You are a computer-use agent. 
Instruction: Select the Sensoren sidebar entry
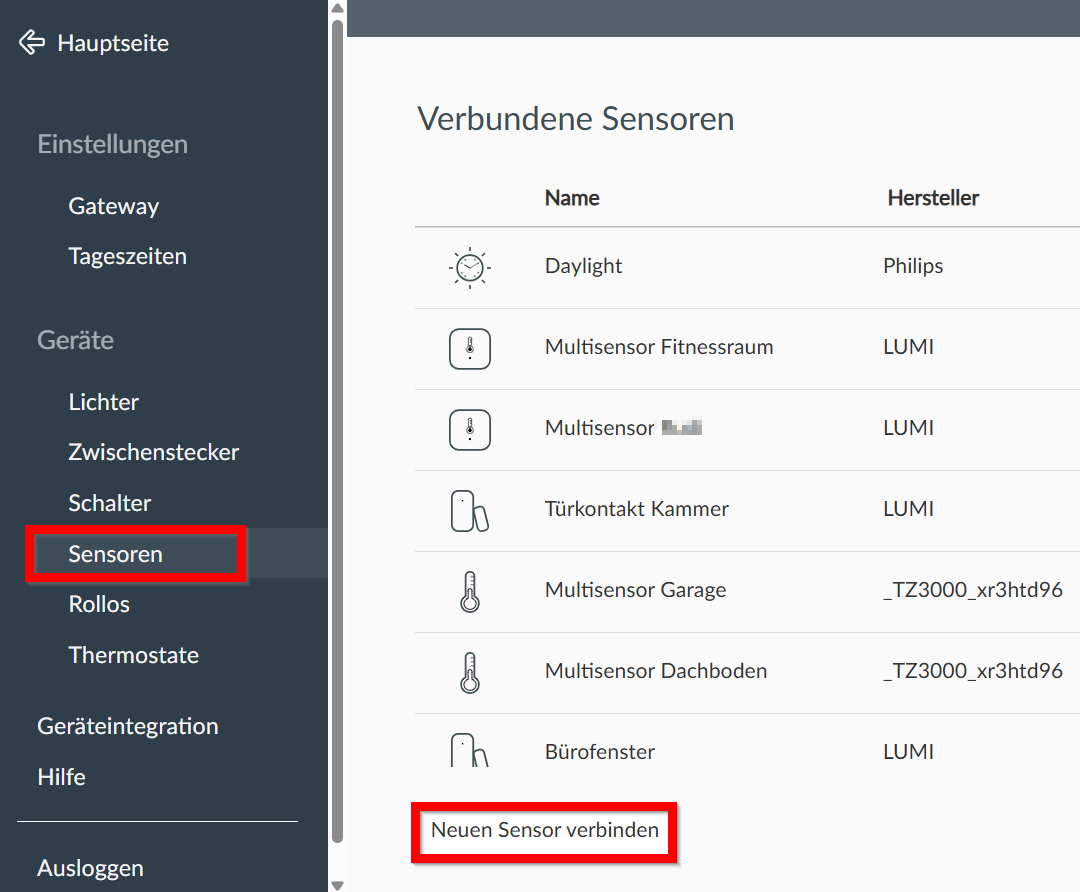click(115, 554)
